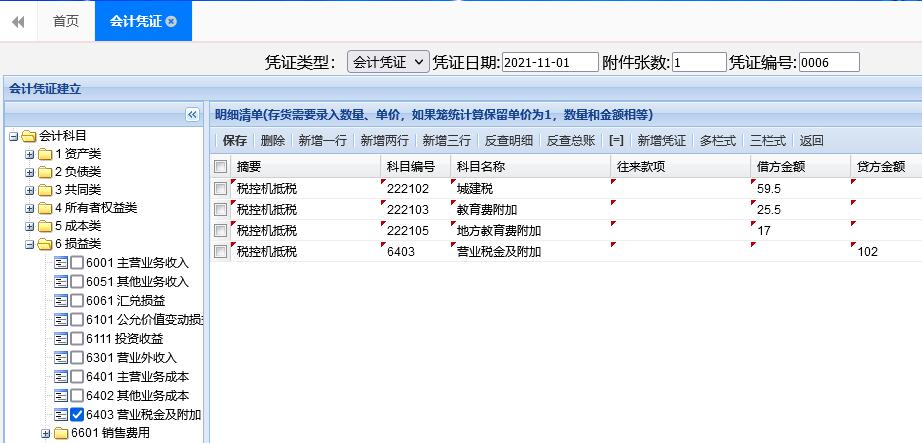Screen dimensions: 922x443
Task: Click the double-arrow tab scroll back icon
Action: pos(18,21)
